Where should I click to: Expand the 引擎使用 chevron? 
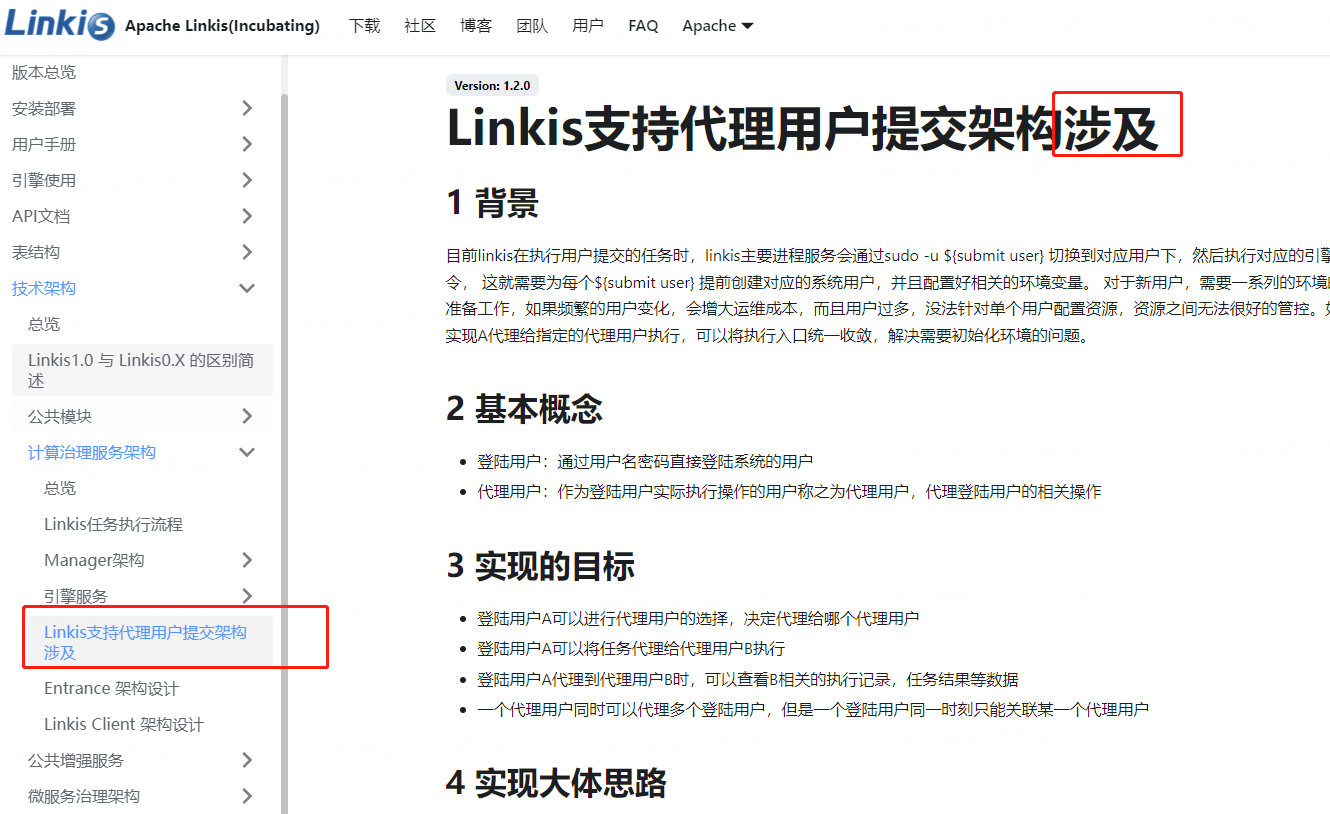(247, 180)
